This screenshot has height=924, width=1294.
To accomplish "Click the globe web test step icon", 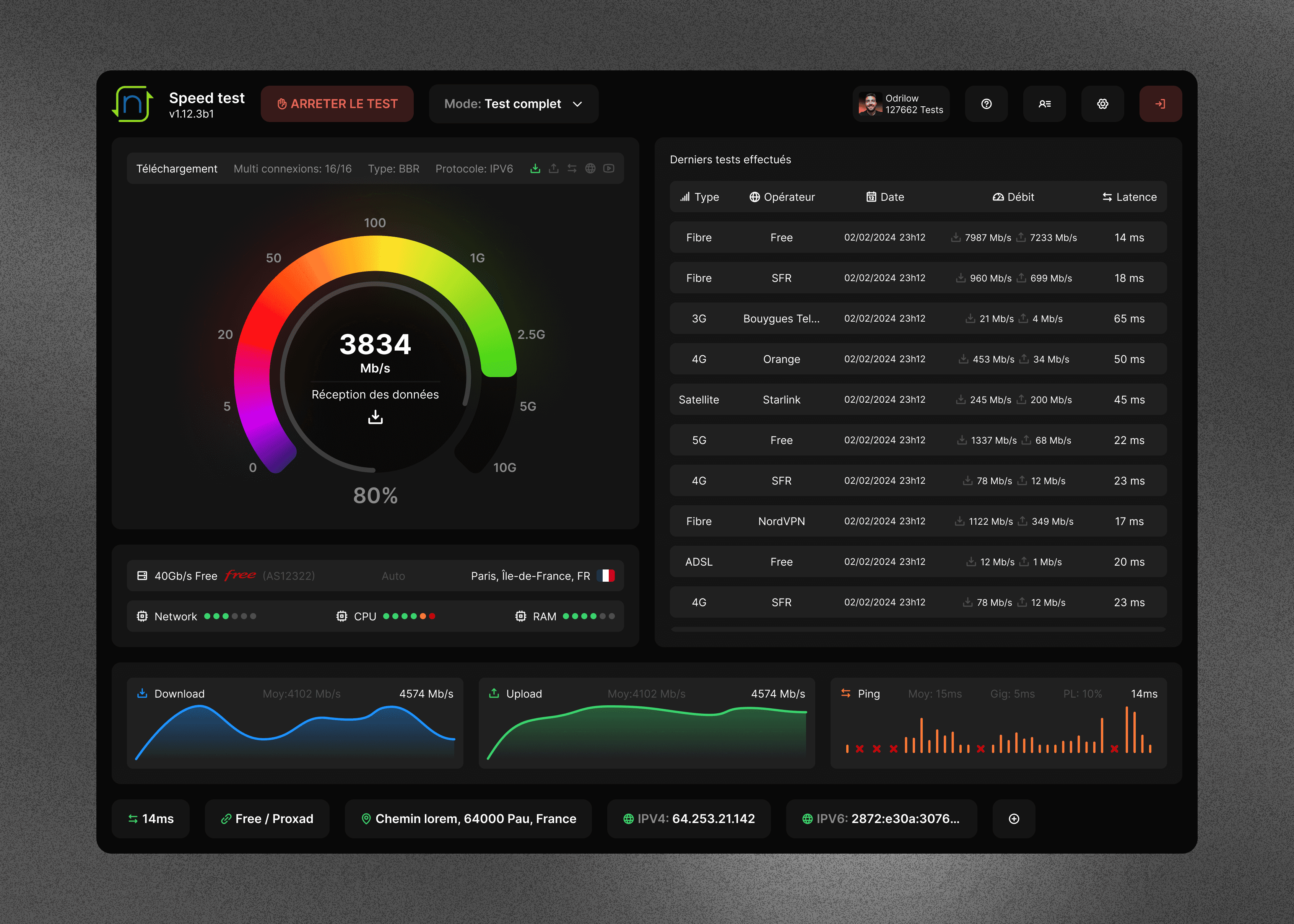I will 590,168.
